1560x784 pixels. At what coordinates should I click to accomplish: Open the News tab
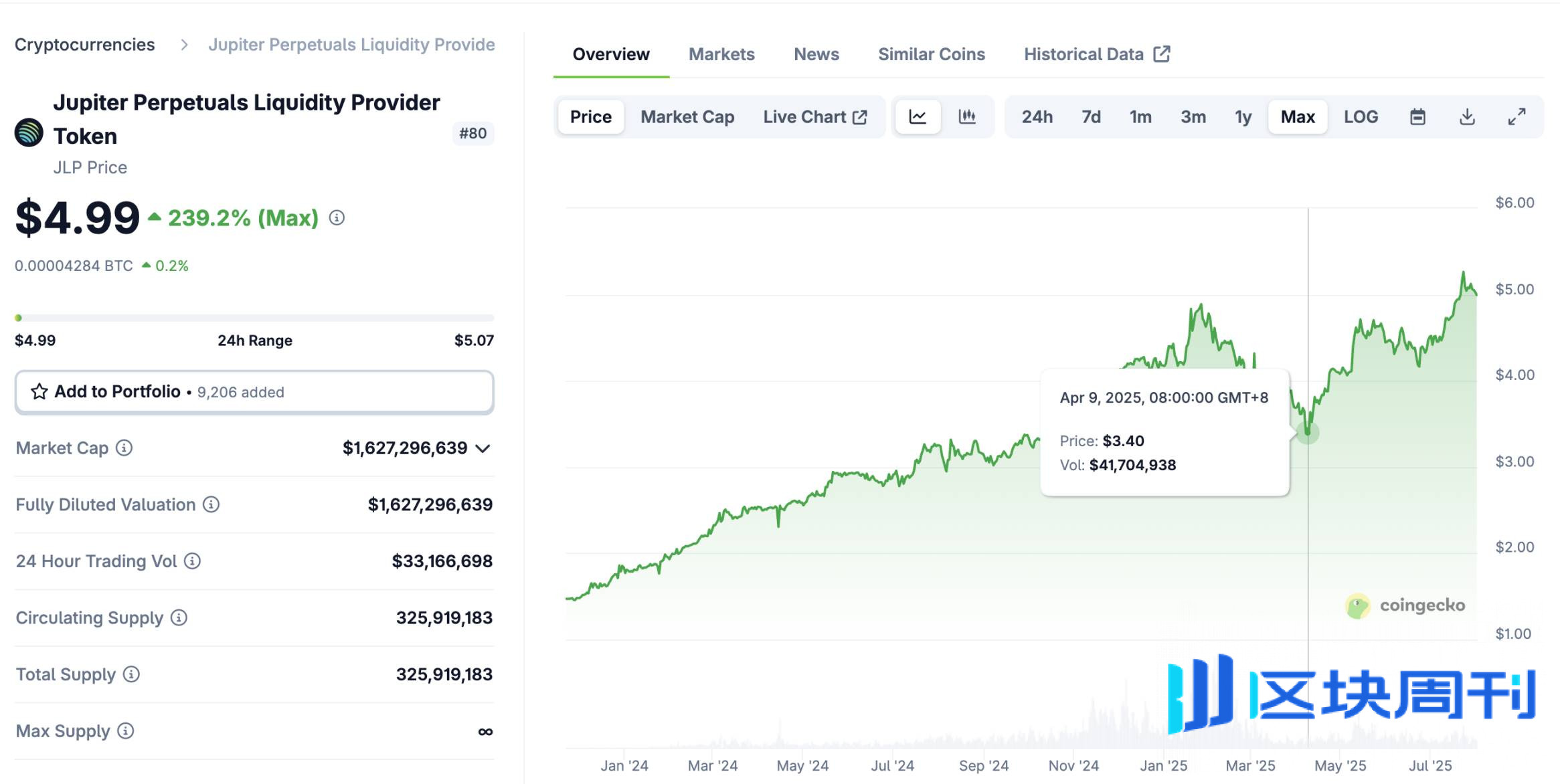[x=816, y=54]
